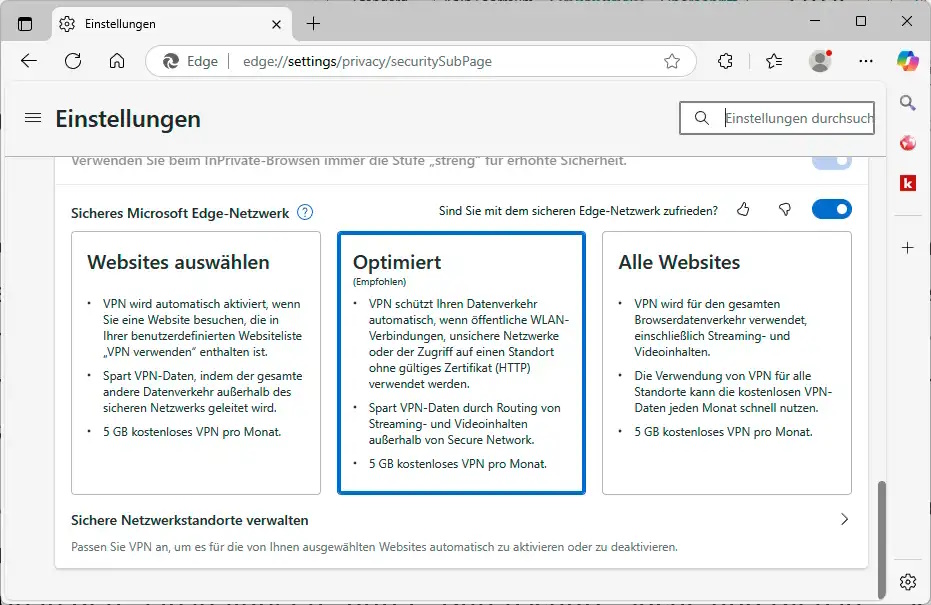Click the user profile avatar icon

(820, 61)
